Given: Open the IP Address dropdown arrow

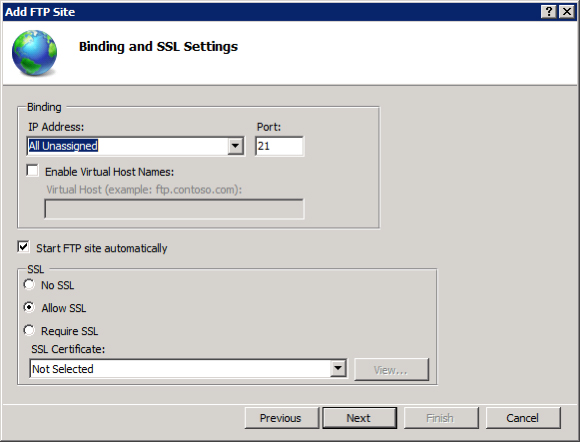Looking at the screenshot, I should pos(235,146).
